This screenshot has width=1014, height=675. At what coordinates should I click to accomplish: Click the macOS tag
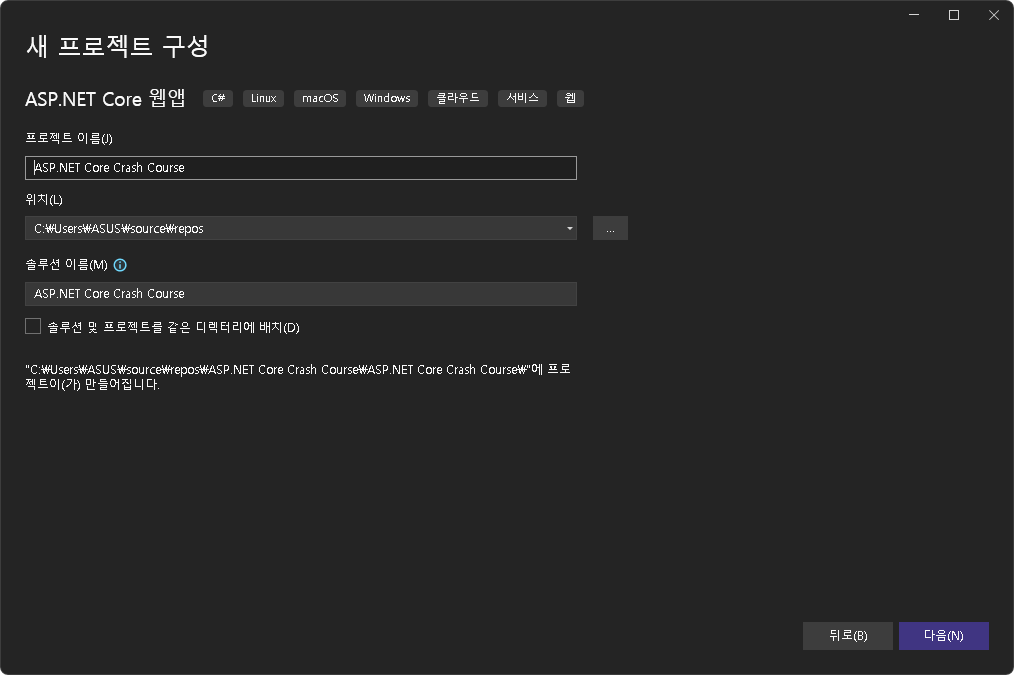click(x=320, y=98)
